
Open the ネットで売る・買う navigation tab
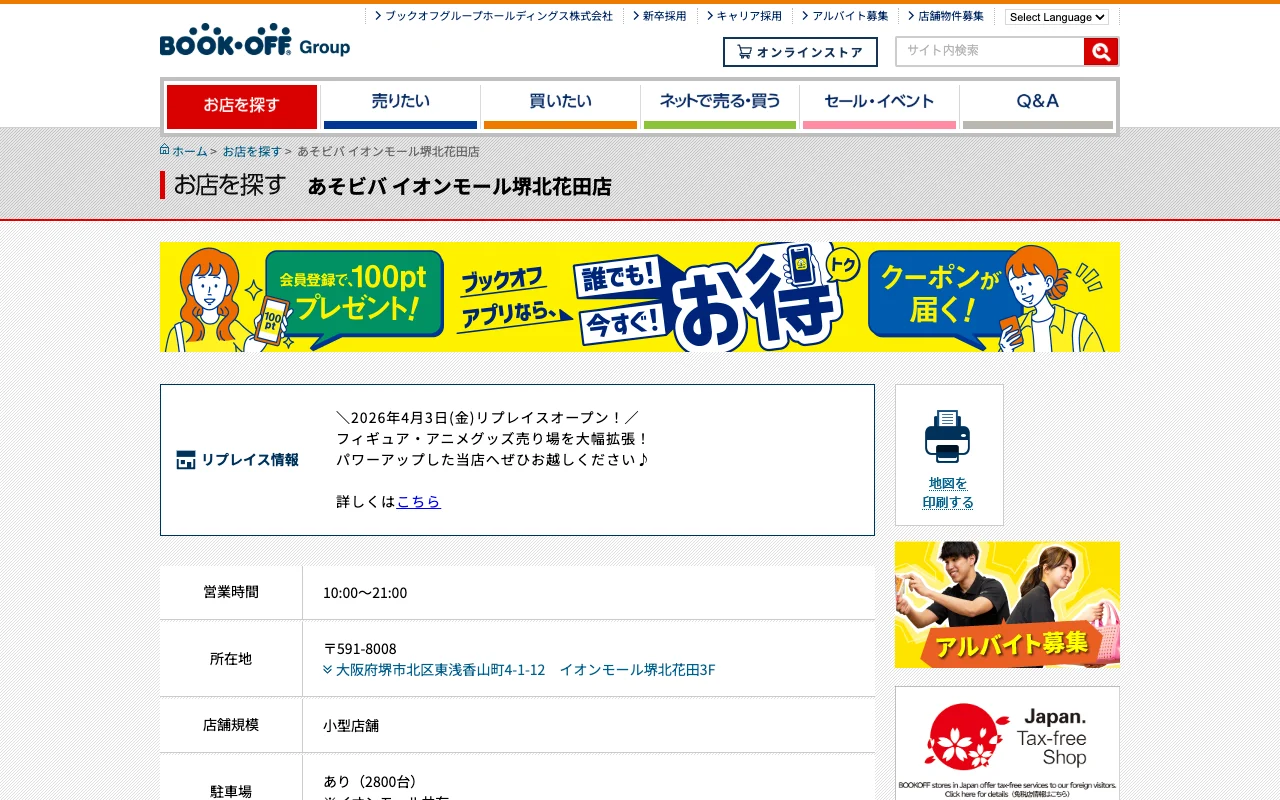click(x=720, y=107)
